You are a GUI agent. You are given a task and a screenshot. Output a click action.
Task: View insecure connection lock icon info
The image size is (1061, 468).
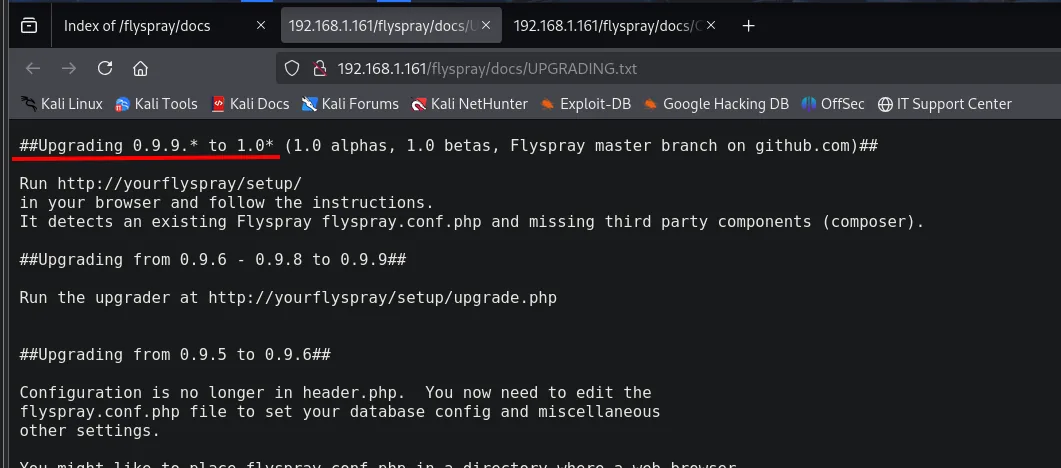point(319,68)
